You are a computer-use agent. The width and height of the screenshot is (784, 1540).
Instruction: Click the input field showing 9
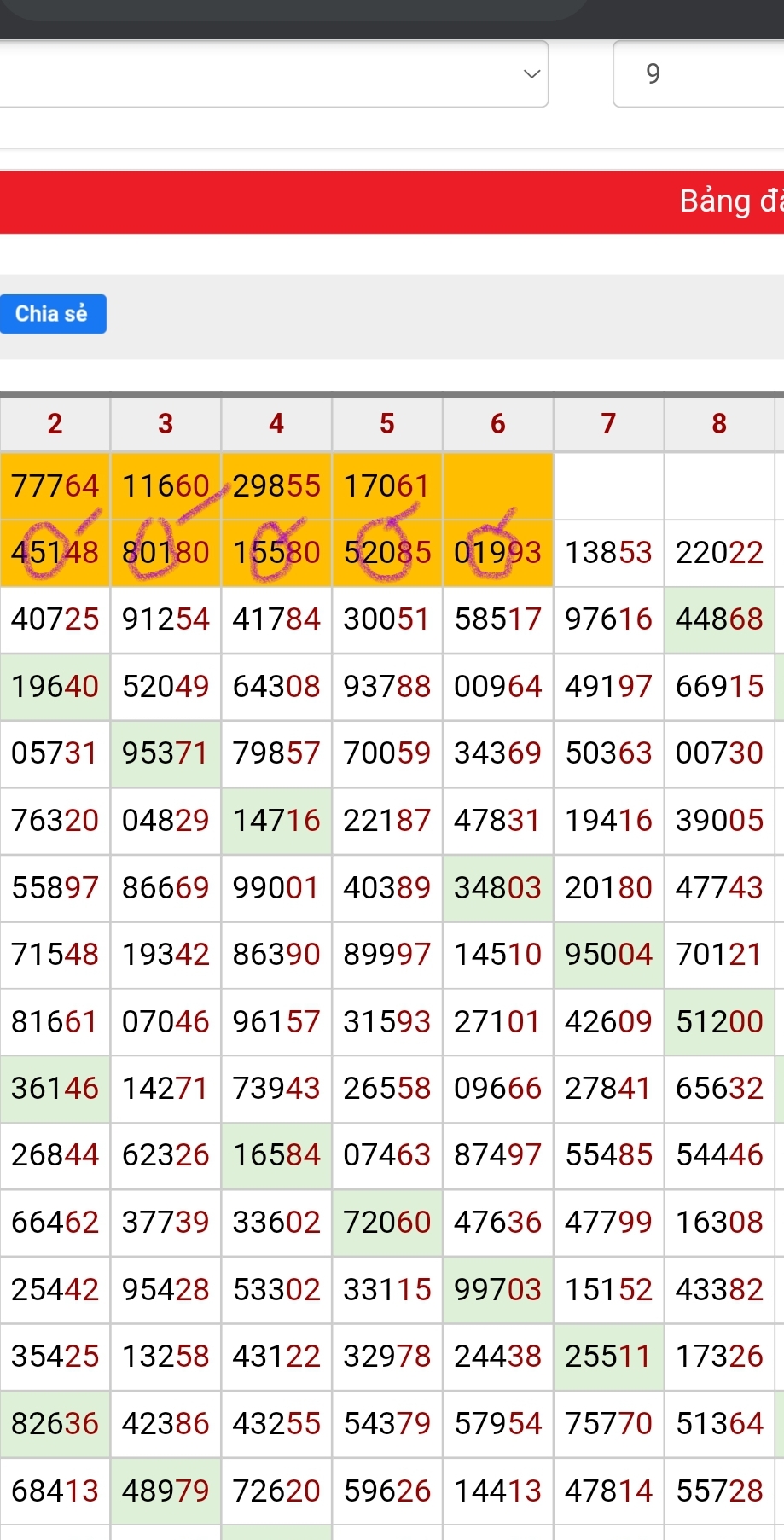pos(697,74)
